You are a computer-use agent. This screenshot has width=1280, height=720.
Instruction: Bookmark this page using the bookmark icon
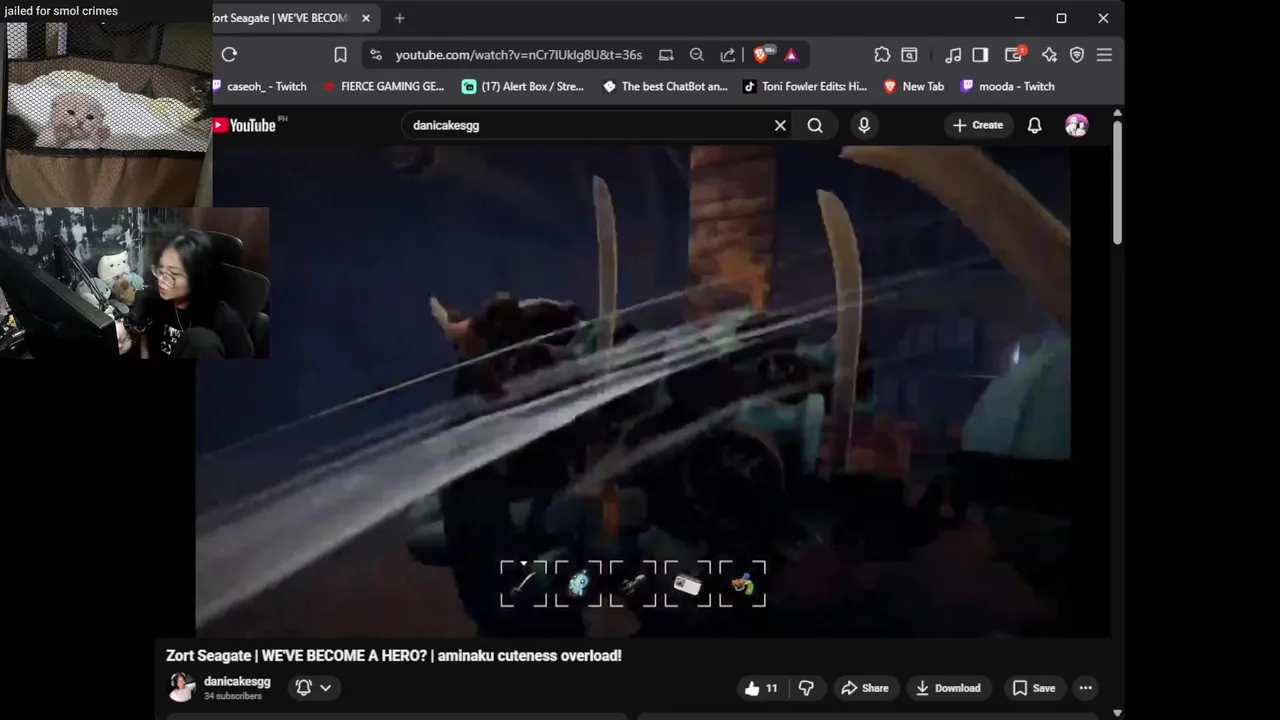340,55
